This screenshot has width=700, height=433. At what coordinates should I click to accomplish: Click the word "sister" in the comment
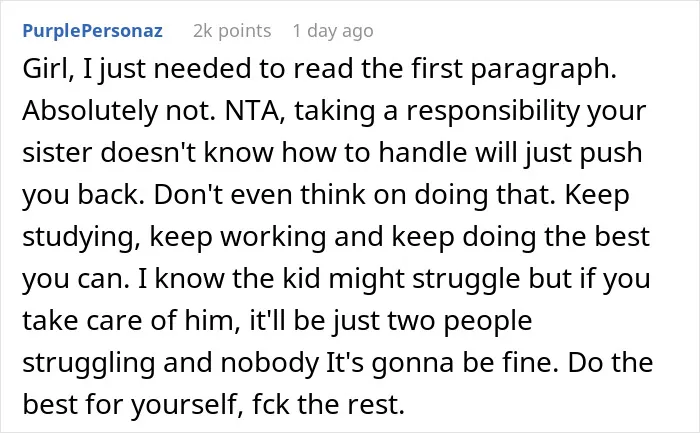click(58, 153)
